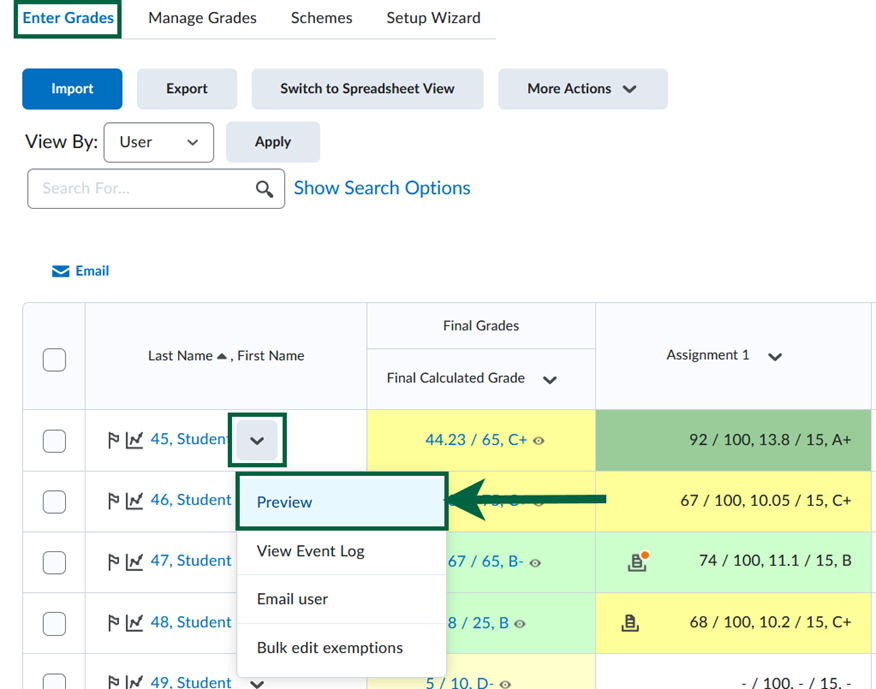876x689 pixels.
Task: Click the flag icon beside Student 45
Action: pos(114,438)
